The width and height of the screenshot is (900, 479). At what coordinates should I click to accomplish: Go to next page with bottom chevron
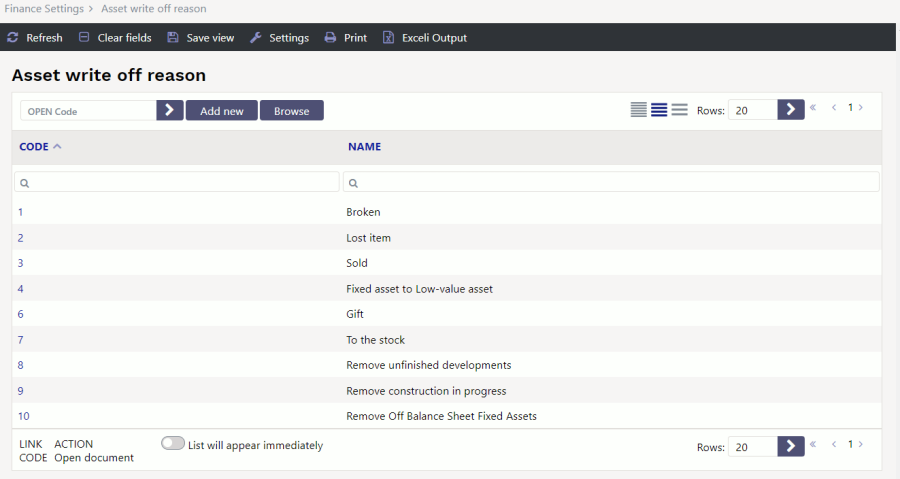860,444
